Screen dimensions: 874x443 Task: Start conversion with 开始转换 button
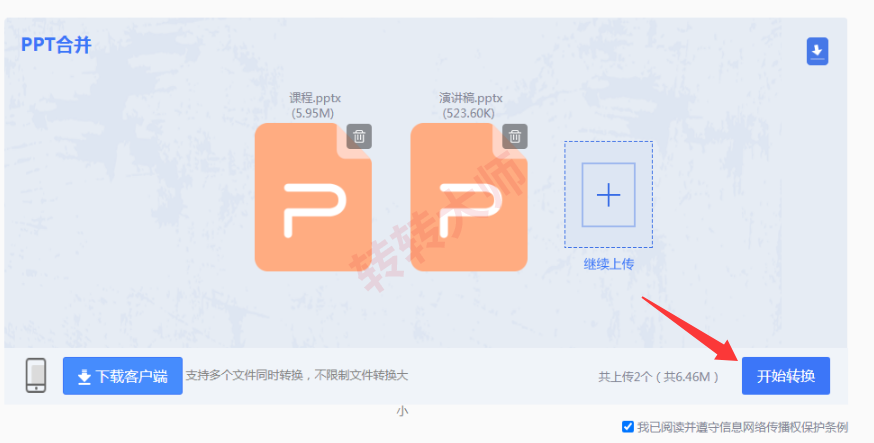coord(785,376)
